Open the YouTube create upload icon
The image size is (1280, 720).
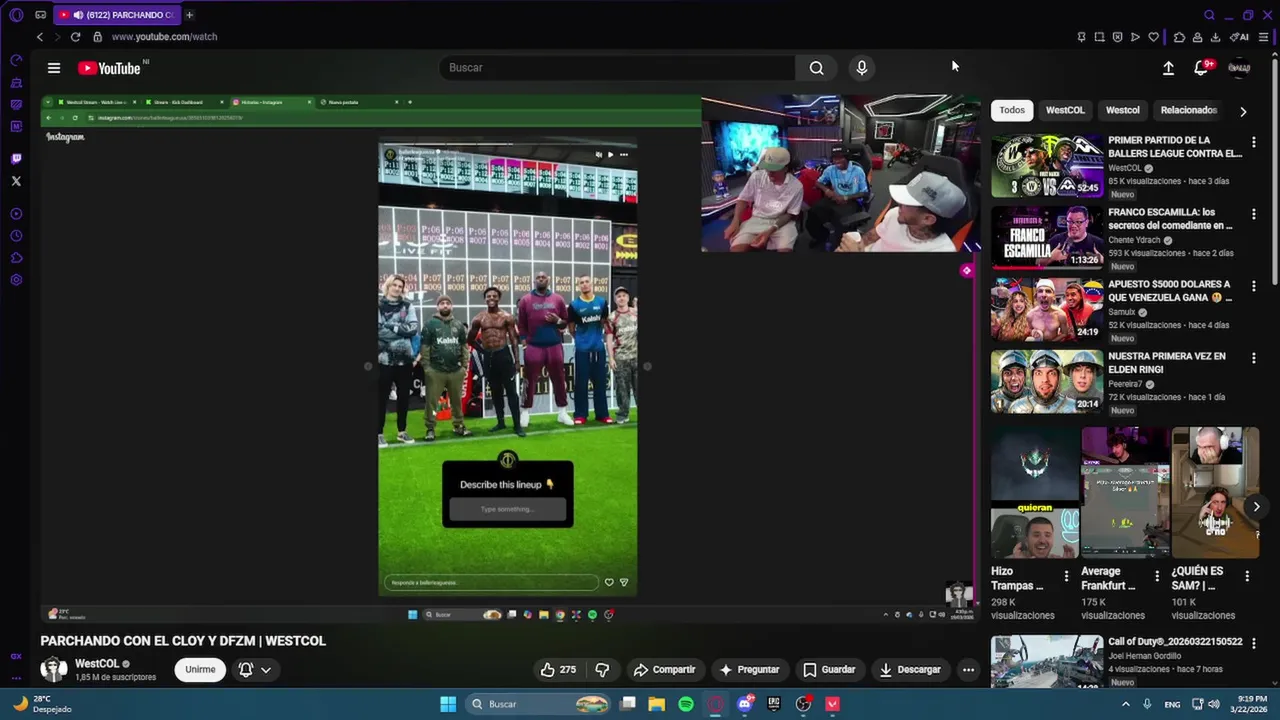point(1168,68)
